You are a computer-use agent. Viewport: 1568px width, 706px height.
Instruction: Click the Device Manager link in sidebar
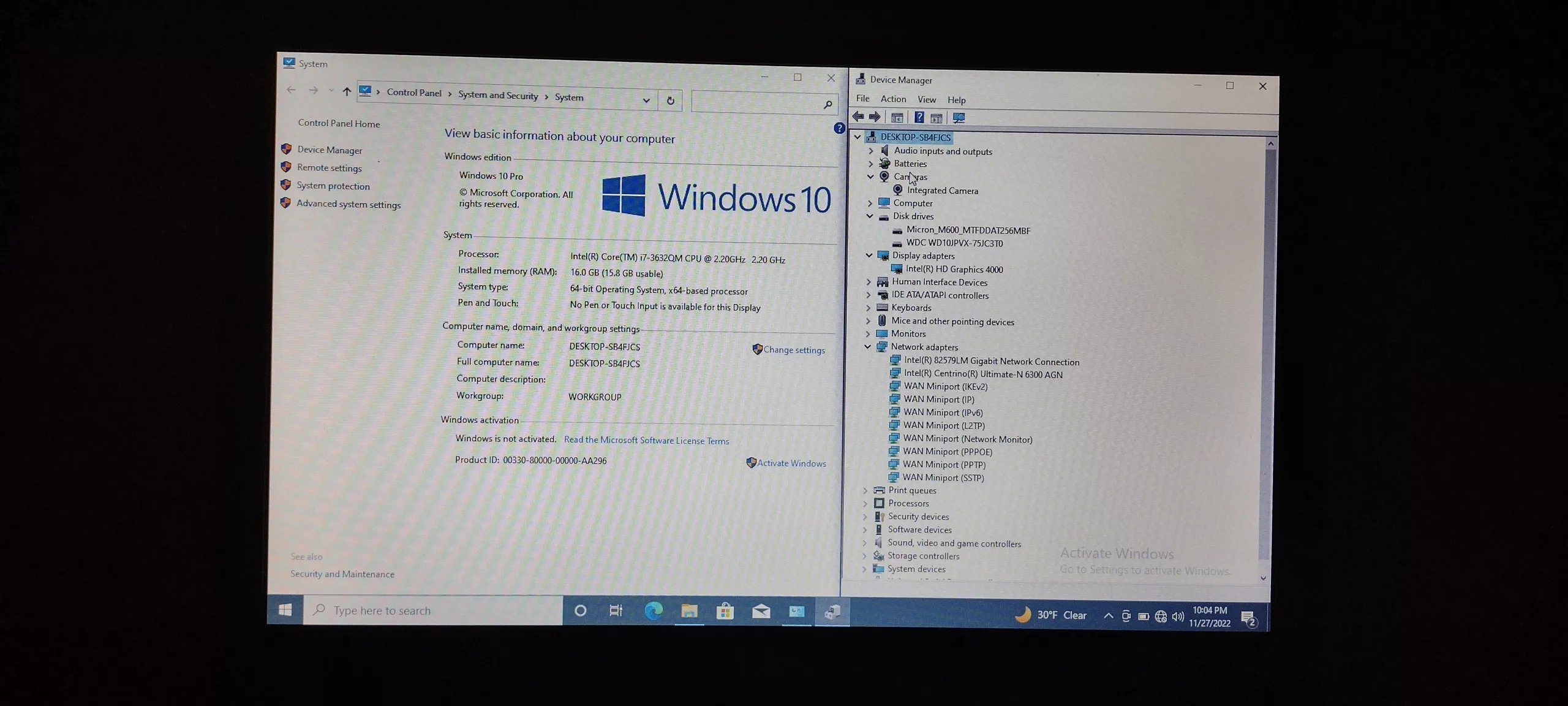pyautogui.click(x=330, y=150)
